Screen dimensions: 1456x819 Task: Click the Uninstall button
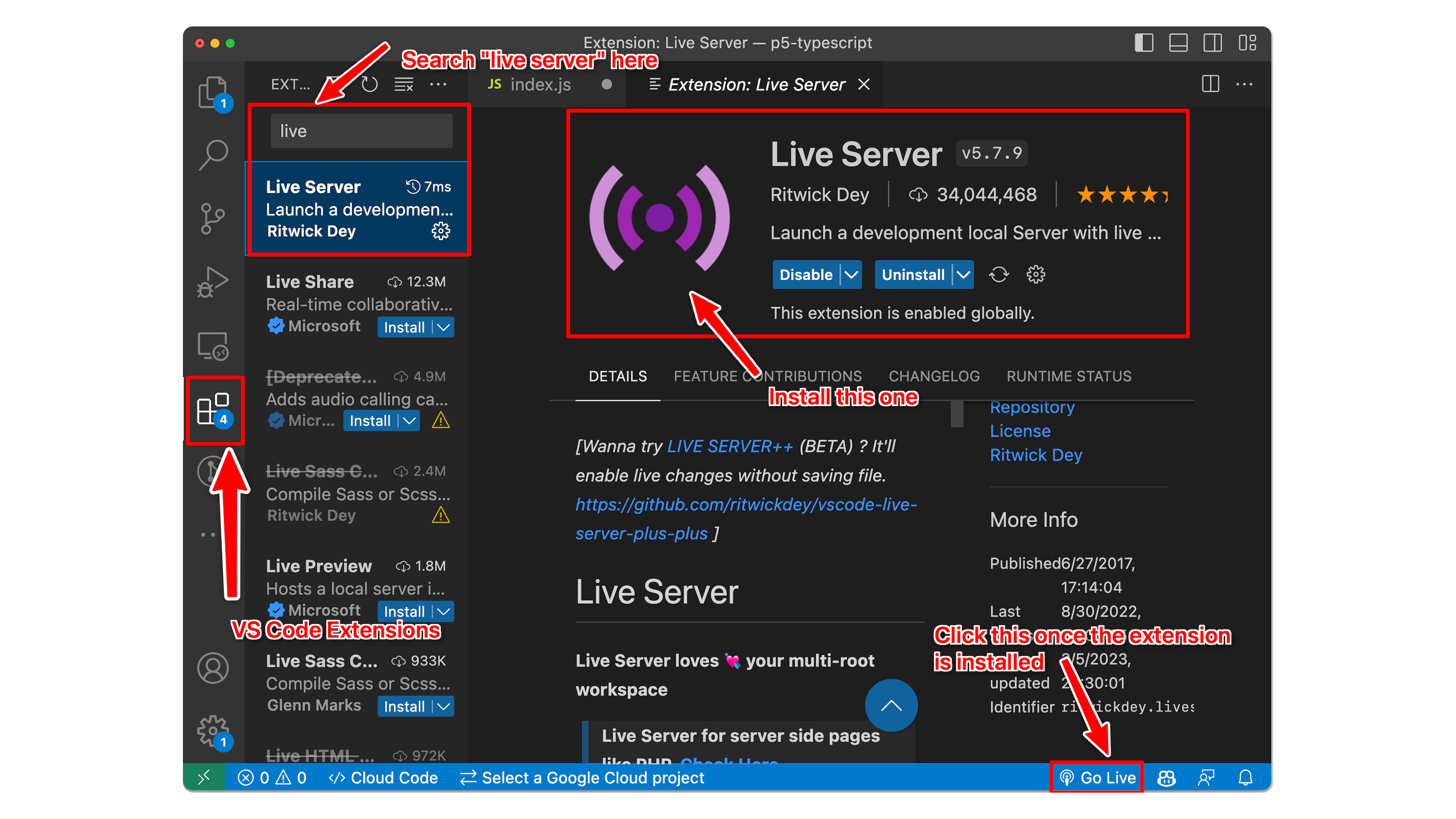(913, 275)
